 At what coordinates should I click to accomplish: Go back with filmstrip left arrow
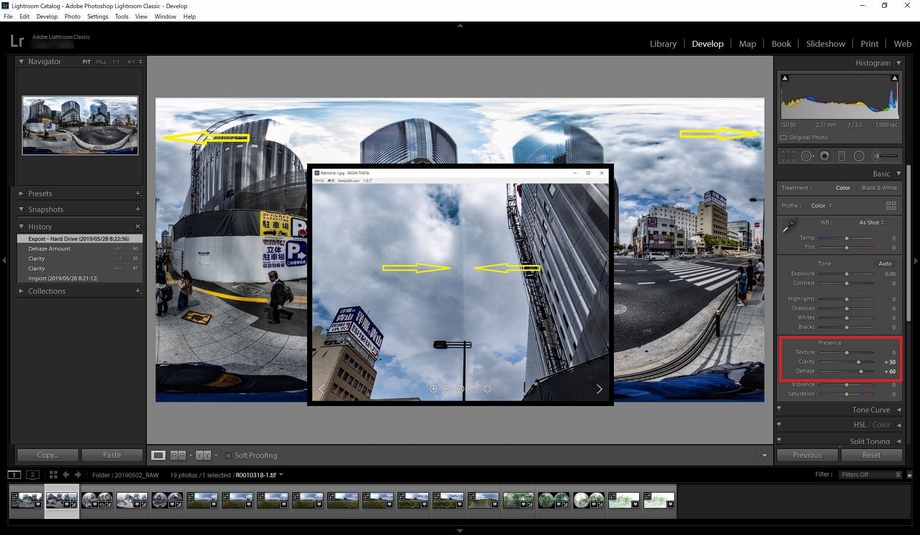click(66, 475)
